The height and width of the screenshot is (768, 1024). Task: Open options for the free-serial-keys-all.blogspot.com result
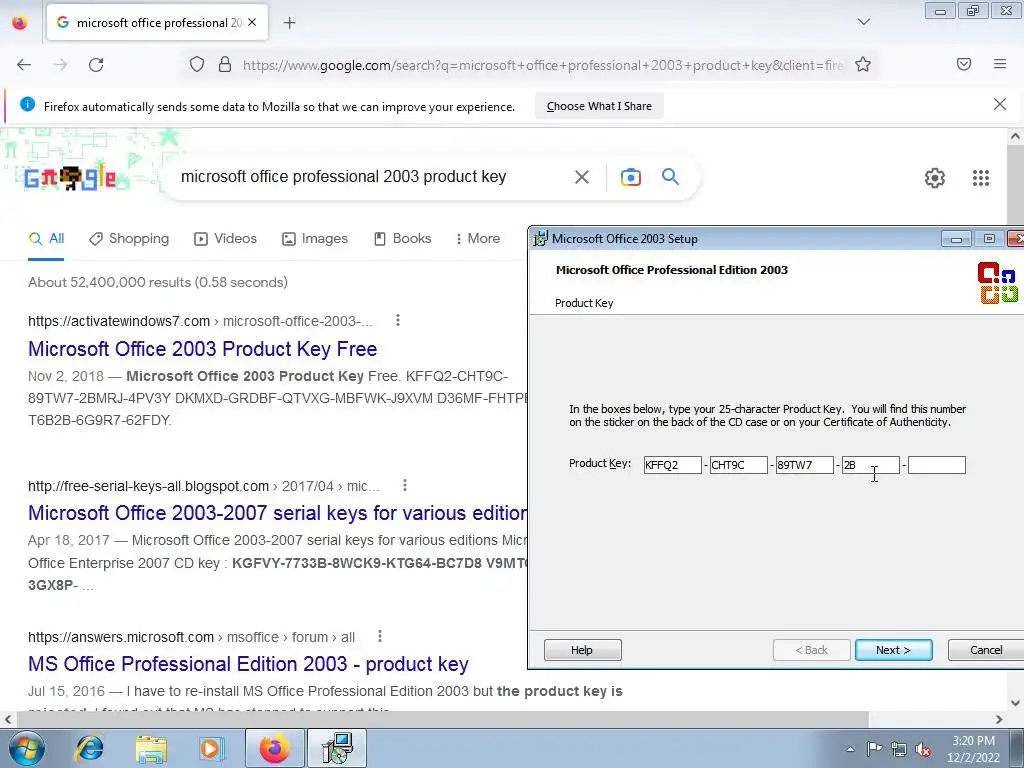(405, 485)
